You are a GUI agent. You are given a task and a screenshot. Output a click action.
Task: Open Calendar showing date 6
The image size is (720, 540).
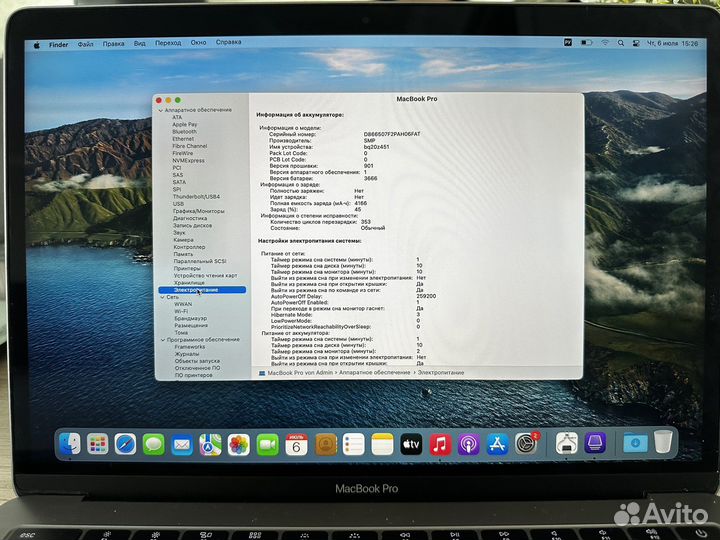tap(297, 444)
